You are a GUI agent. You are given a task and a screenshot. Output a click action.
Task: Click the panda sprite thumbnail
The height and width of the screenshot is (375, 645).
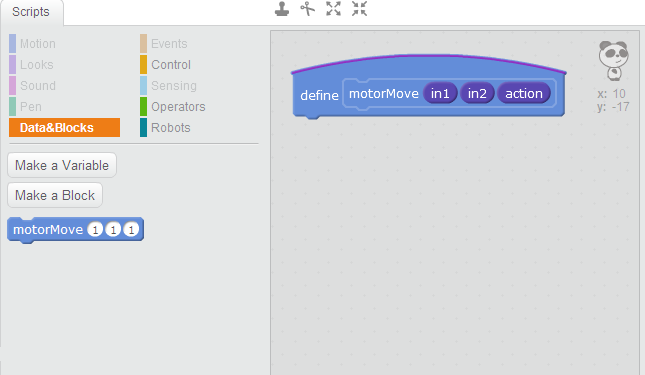pyautogui.click(x=613, y=60)
